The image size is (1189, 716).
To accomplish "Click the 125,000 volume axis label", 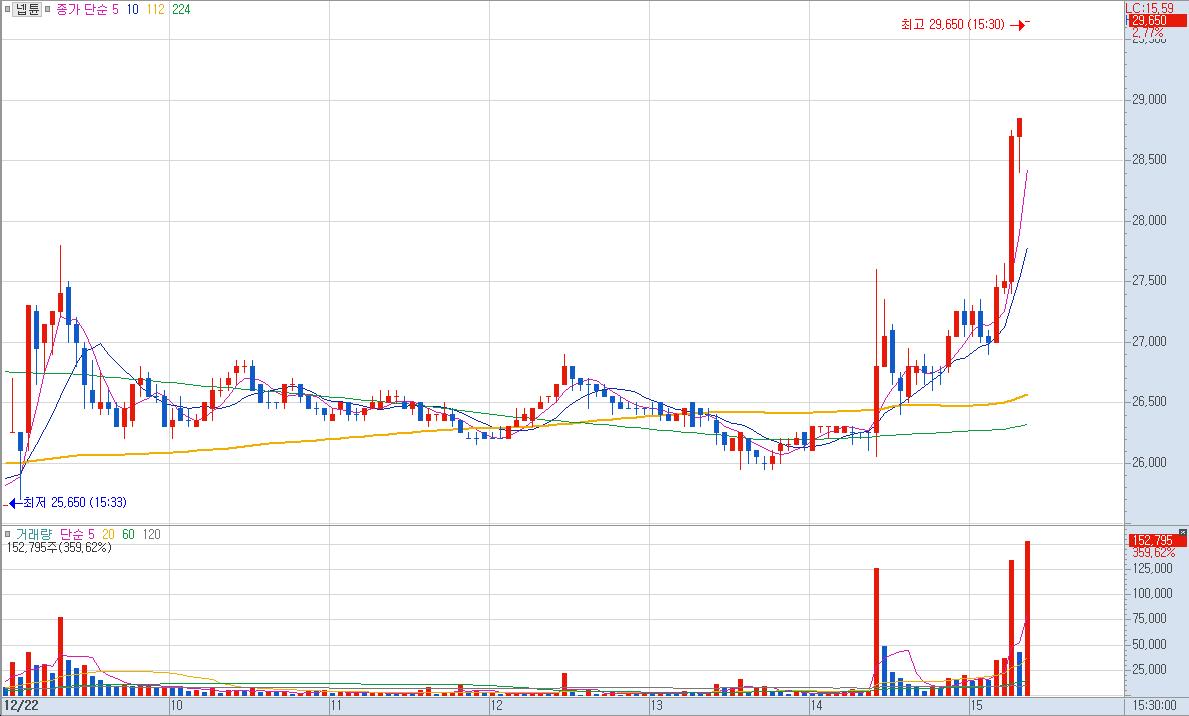I will 1152,568.
